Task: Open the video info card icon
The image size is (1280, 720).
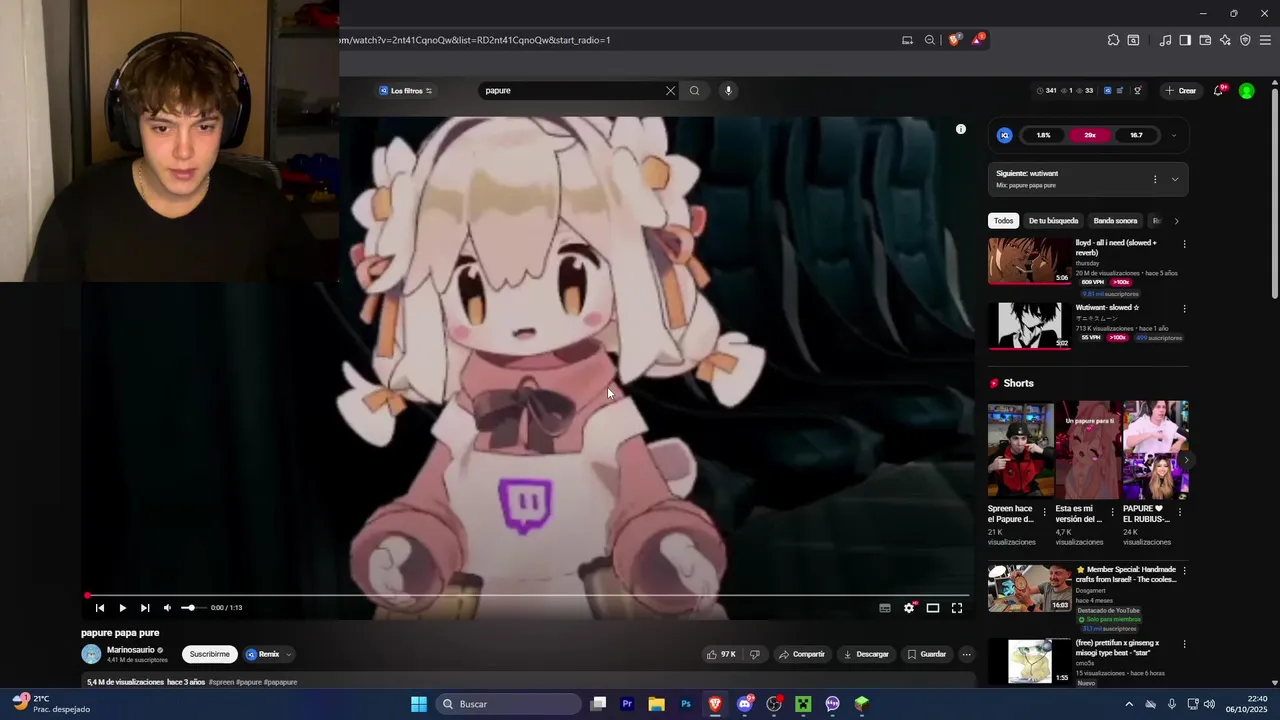Action: click(961, 129)
